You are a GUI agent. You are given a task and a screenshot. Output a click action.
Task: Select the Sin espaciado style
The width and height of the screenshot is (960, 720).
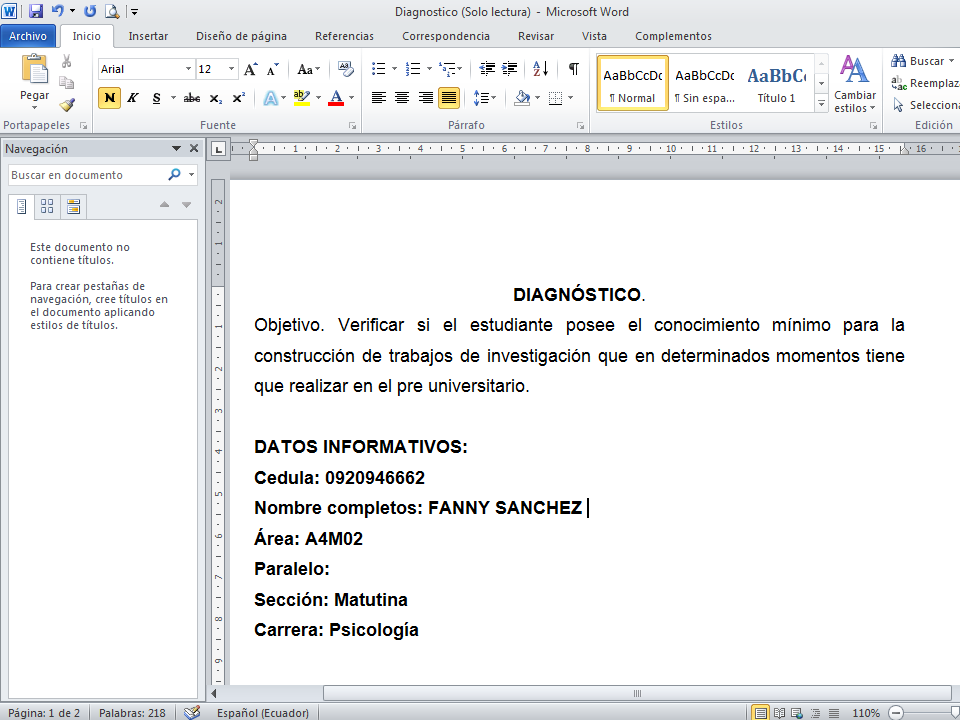pyautogui.click(x=705, y=83)
